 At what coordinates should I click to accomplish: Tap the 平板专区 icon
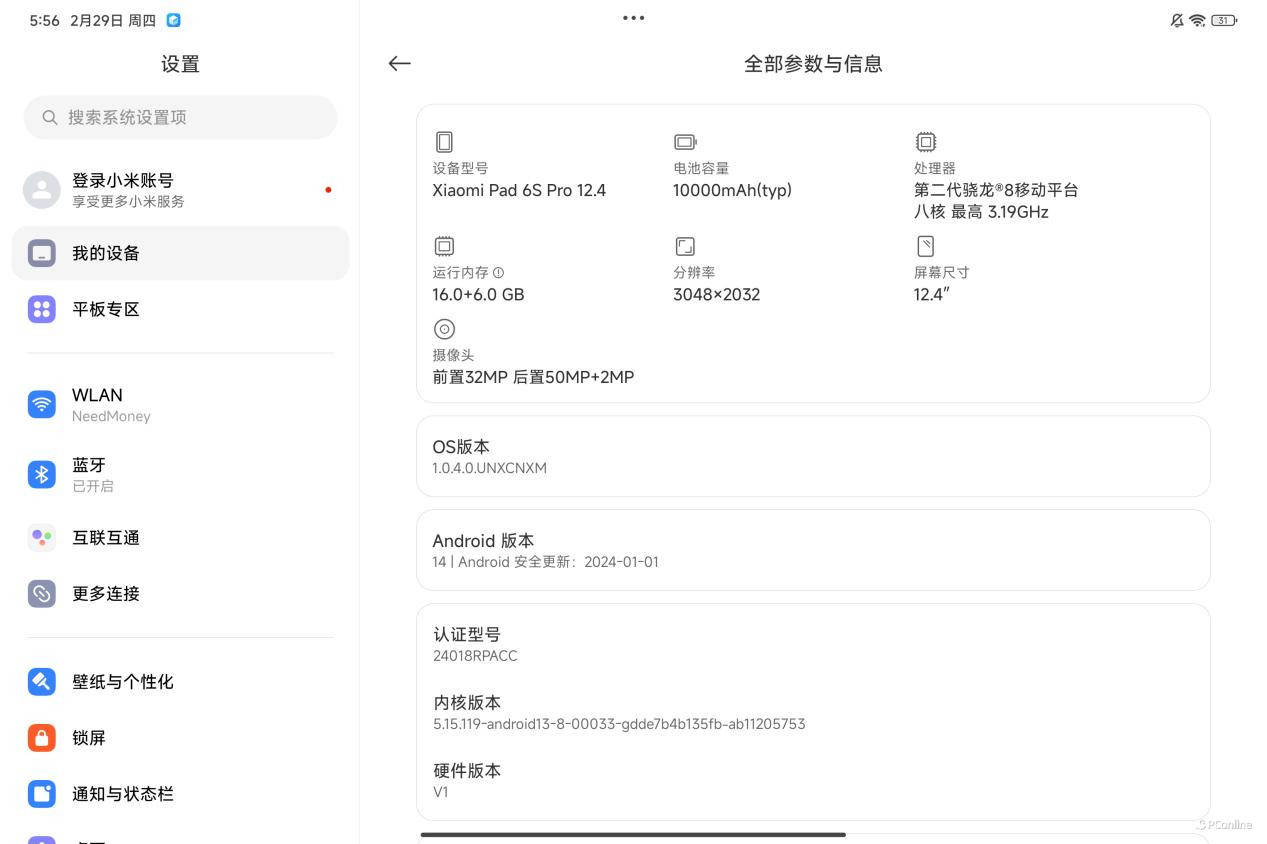click(42, 309)
